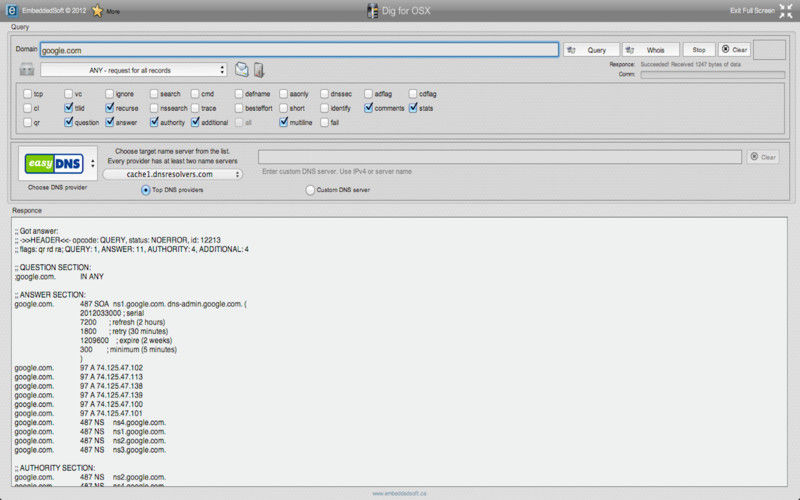
Task: Uncheck the ttlid option
Action: [x=68, y=108]
